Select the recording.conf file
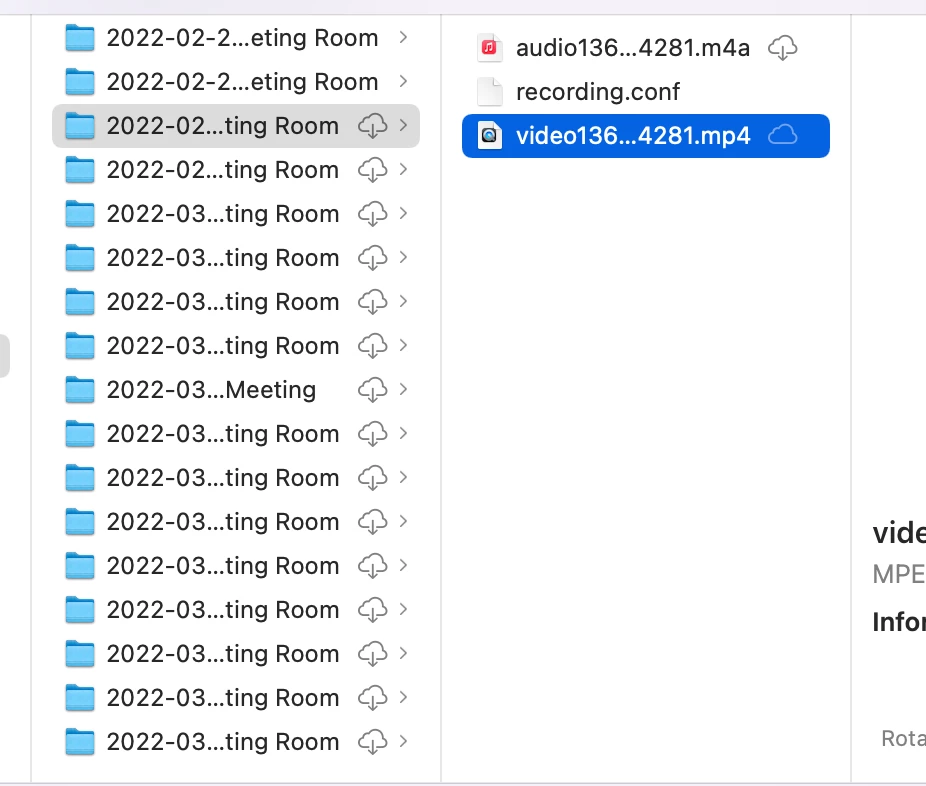 coord(598,92)
